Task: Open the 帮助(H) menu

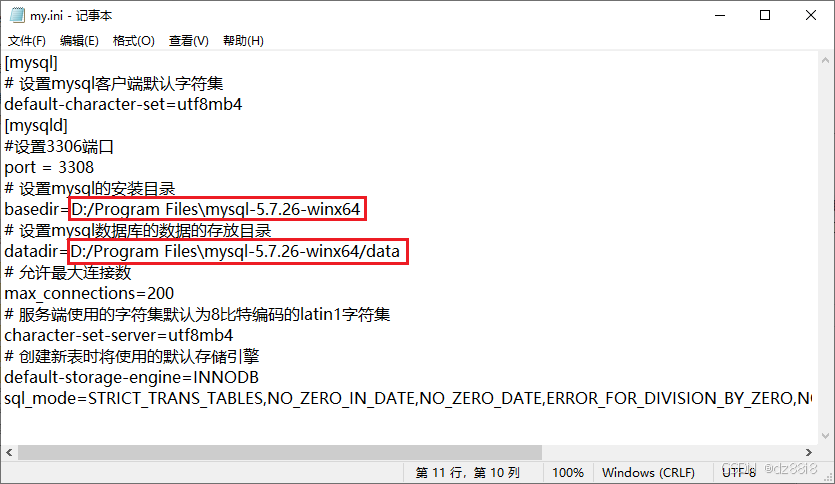Action: pyautogui.click(x=243, y=41)
